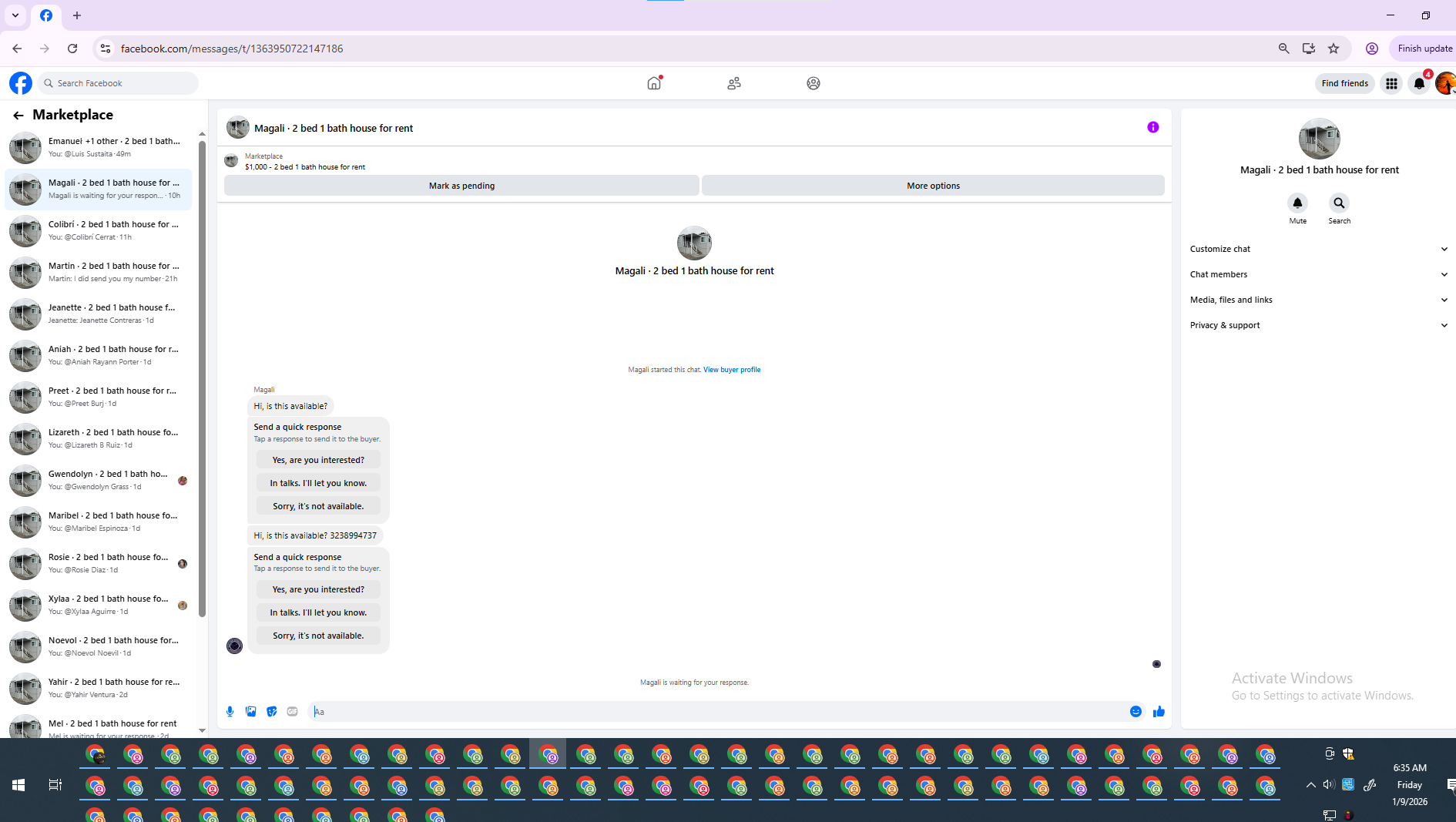The width and height of the screenshot is (1456, 822).
Task: Open a new browser tab
Action: click(77, 15)
